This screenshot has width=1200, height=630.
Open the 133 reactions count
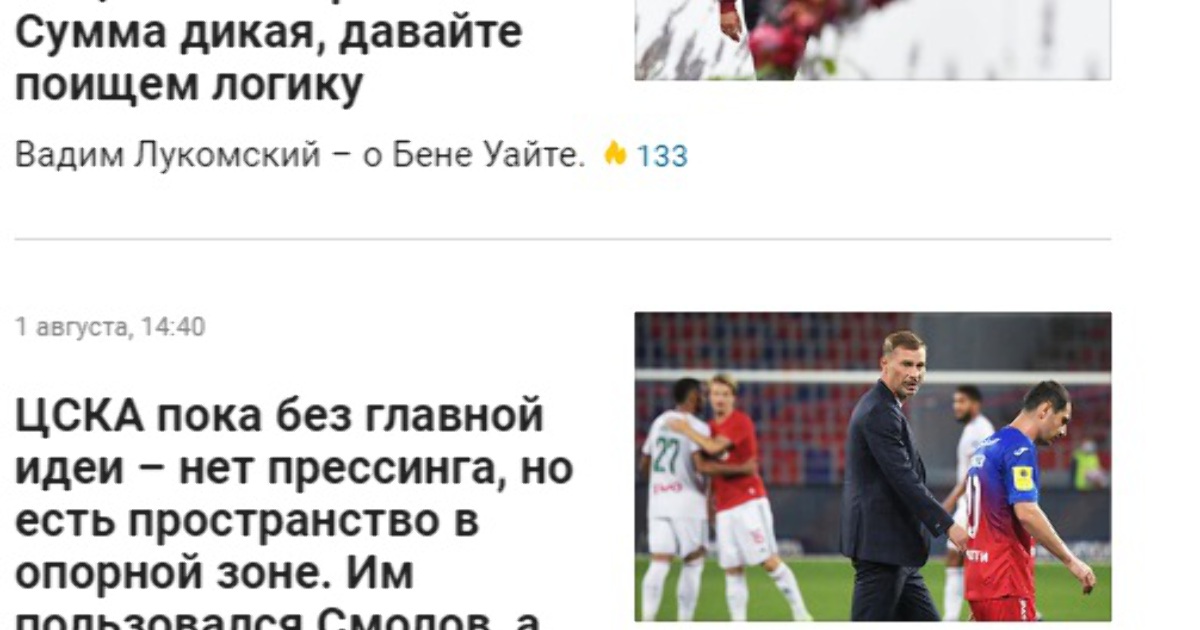click(x=662, y=156)
